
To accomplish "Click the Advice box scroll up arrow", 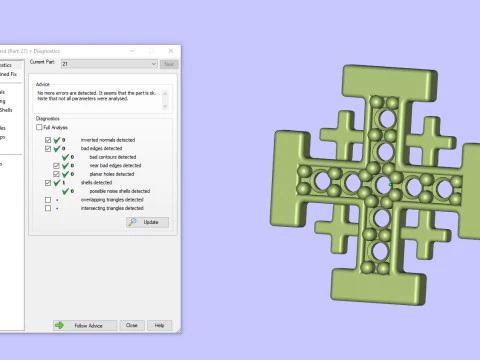I will coord(165,93).
